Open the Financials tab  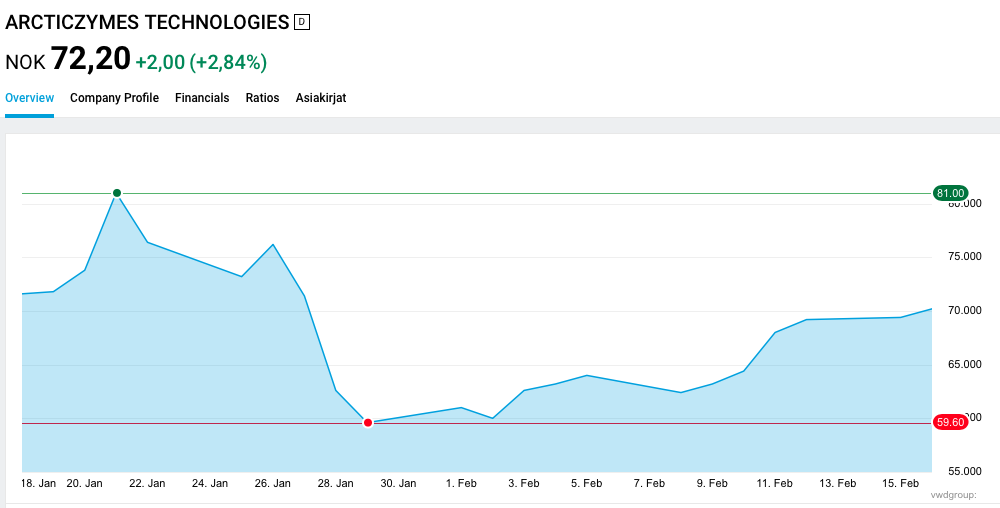click(202, 98)
